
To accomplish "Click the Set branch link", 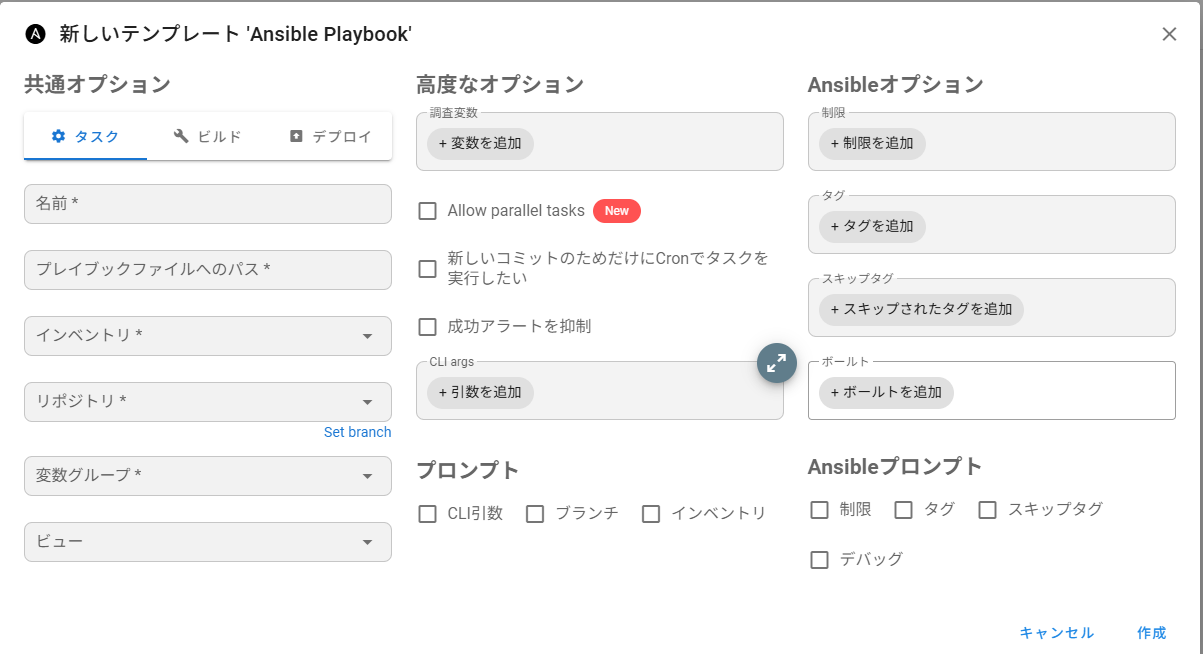I will pyautogui.click(x=357, y=432).
